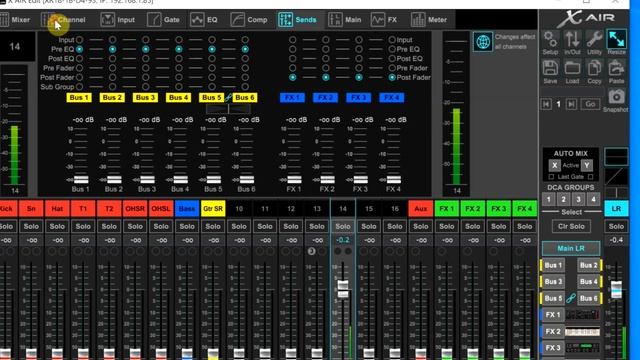Click the blue FX 3 send label
Viewport: 640px width, 360px height.
(x=359, y=98)
